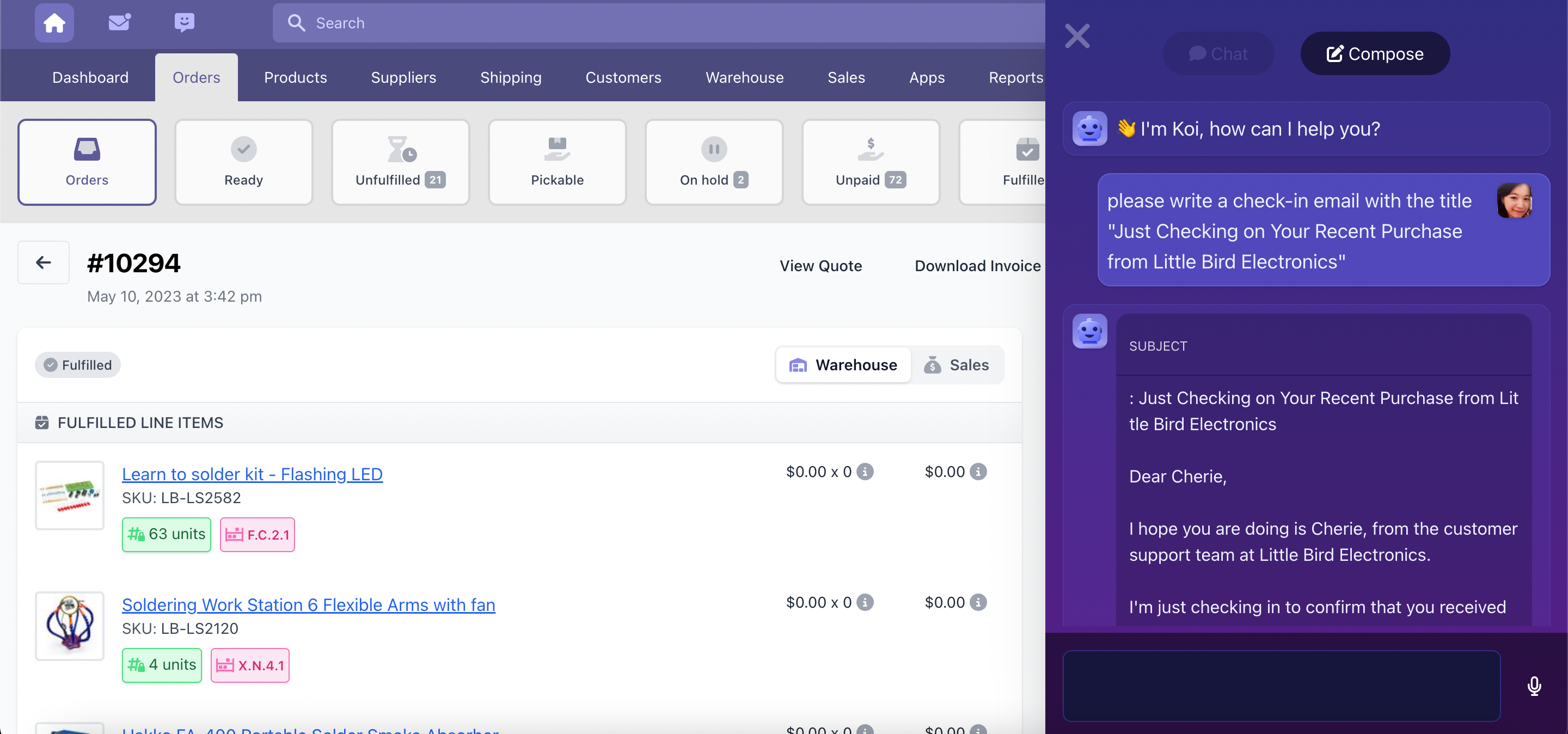Close the Koi assistant panel
Screen dimensions: 1568x734
point(1077,36)
